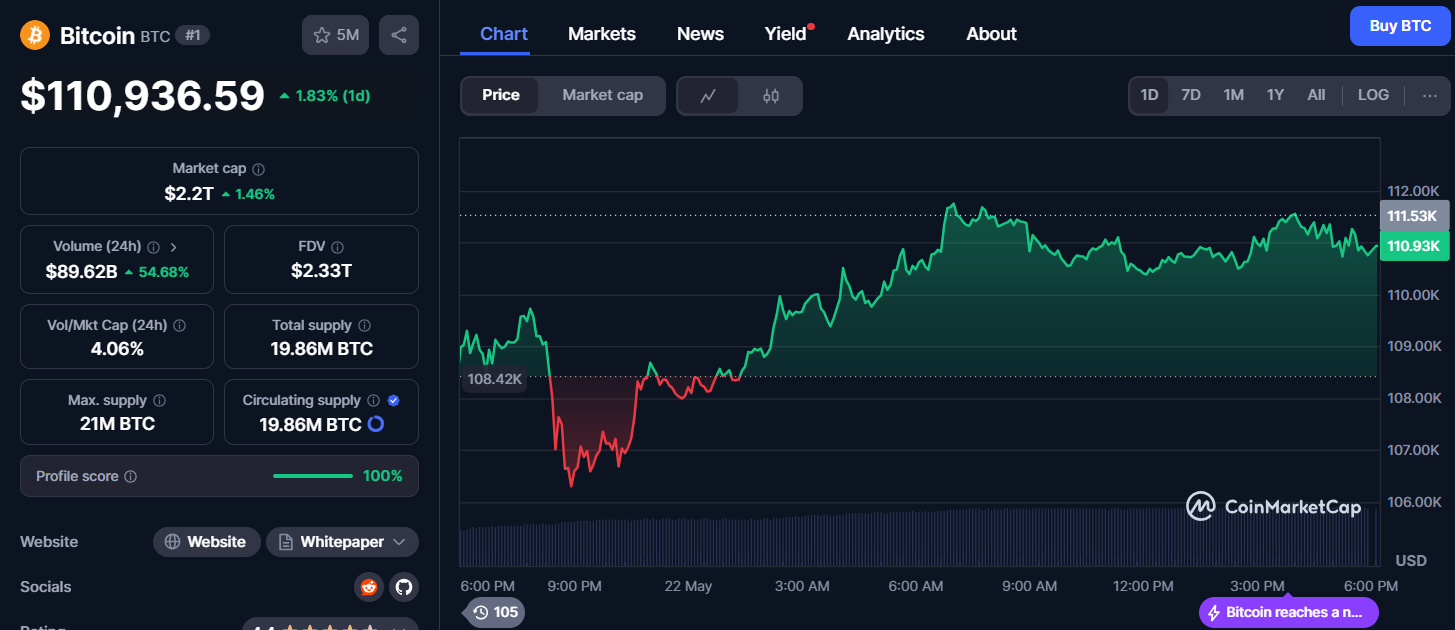Click the circulating supply ring indicator

(376, 424)
